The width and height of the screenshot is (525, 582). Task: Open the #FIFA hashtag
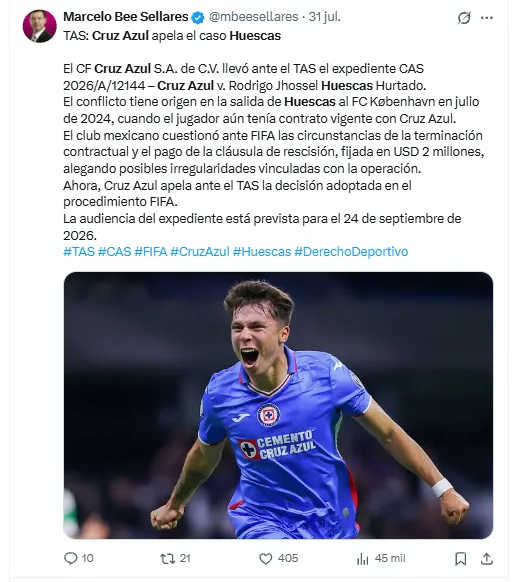[150, 252]
